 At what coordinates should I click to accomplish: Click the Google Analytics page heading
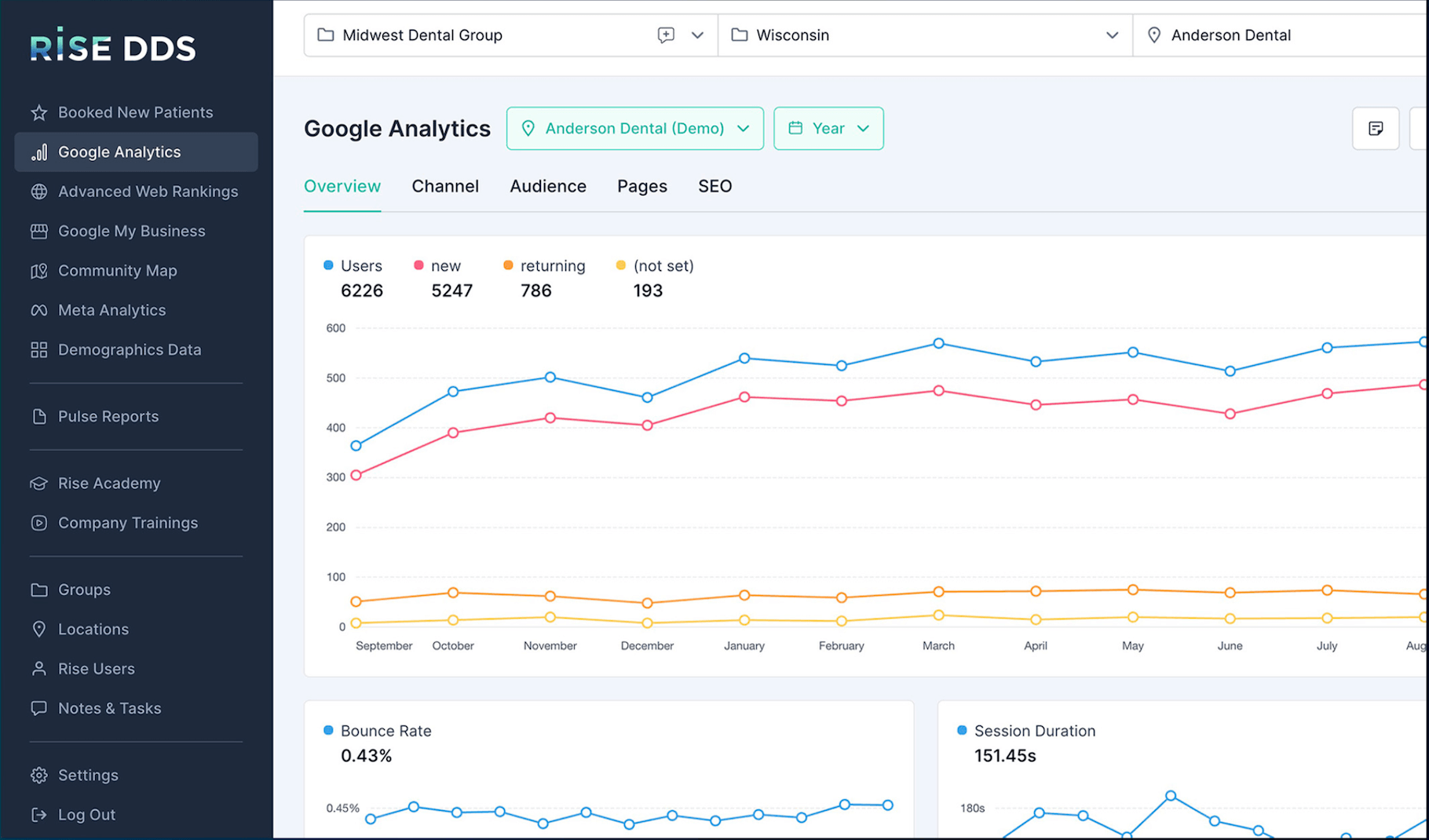pos(397,129)
